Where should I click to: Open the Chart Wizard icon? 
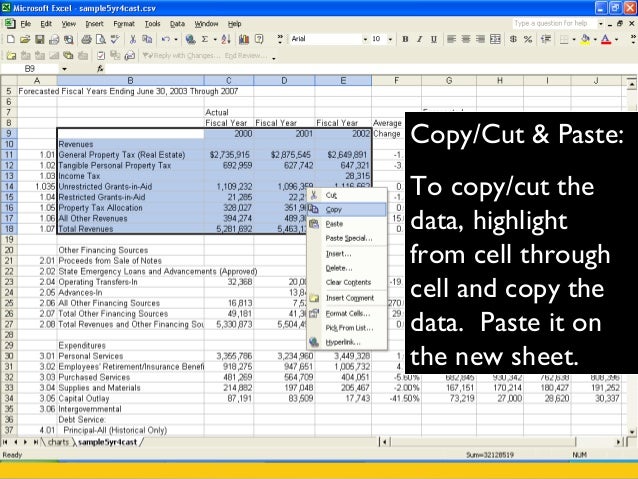point(243,40)
